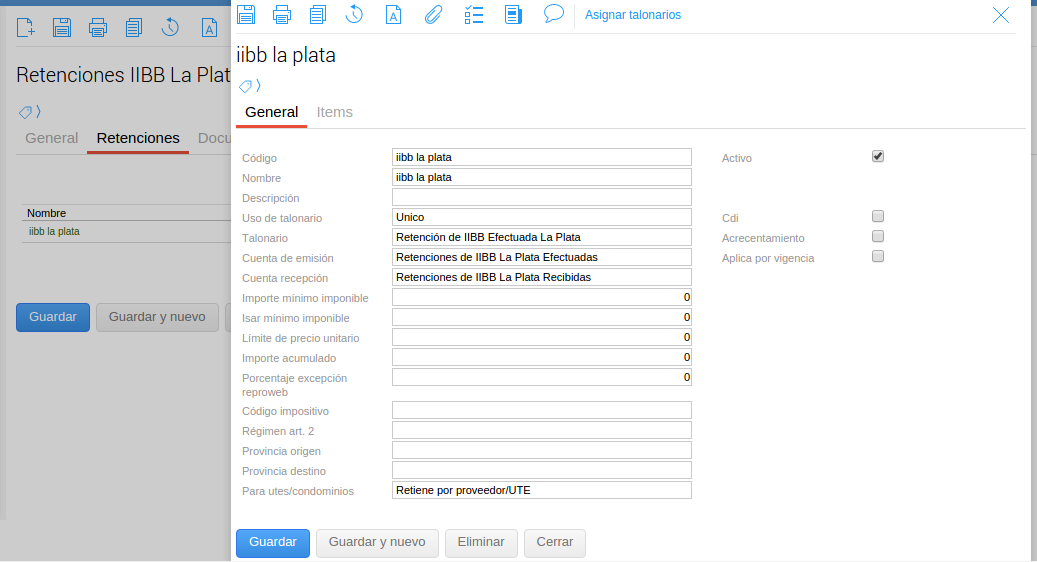Image resolution: width=1037 pixels, height=562 pixels.
Task: Toggle Aplica por vigencia checkbox
Action: [878, 257]
